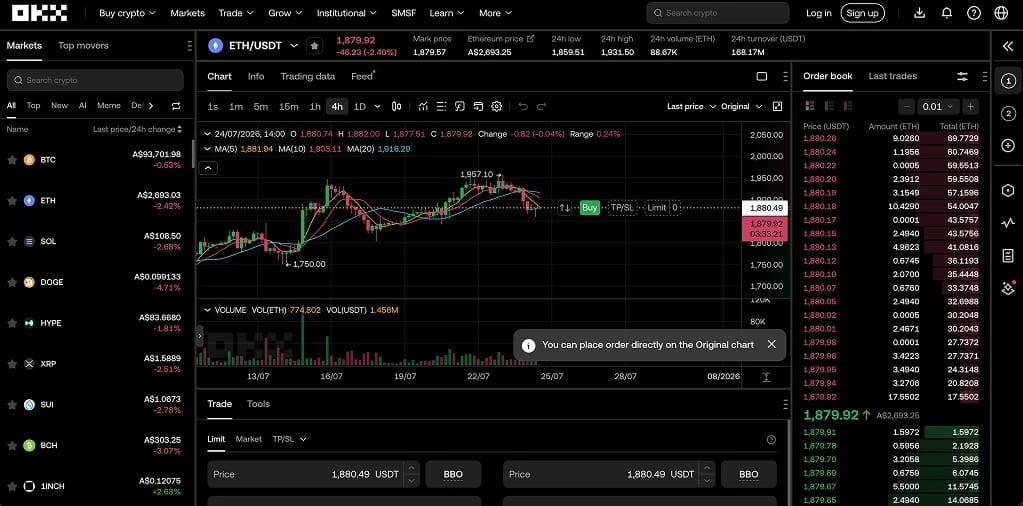Open chart settings gear icon

click(x=496, y=106)
